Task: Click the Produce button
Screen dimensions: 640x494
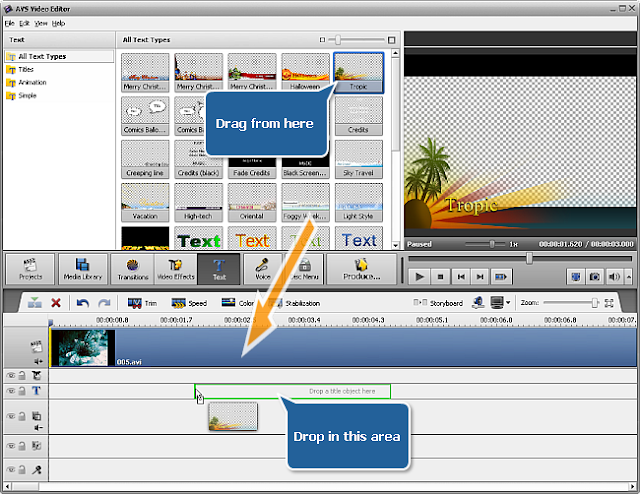Action: tap(361, 269)
